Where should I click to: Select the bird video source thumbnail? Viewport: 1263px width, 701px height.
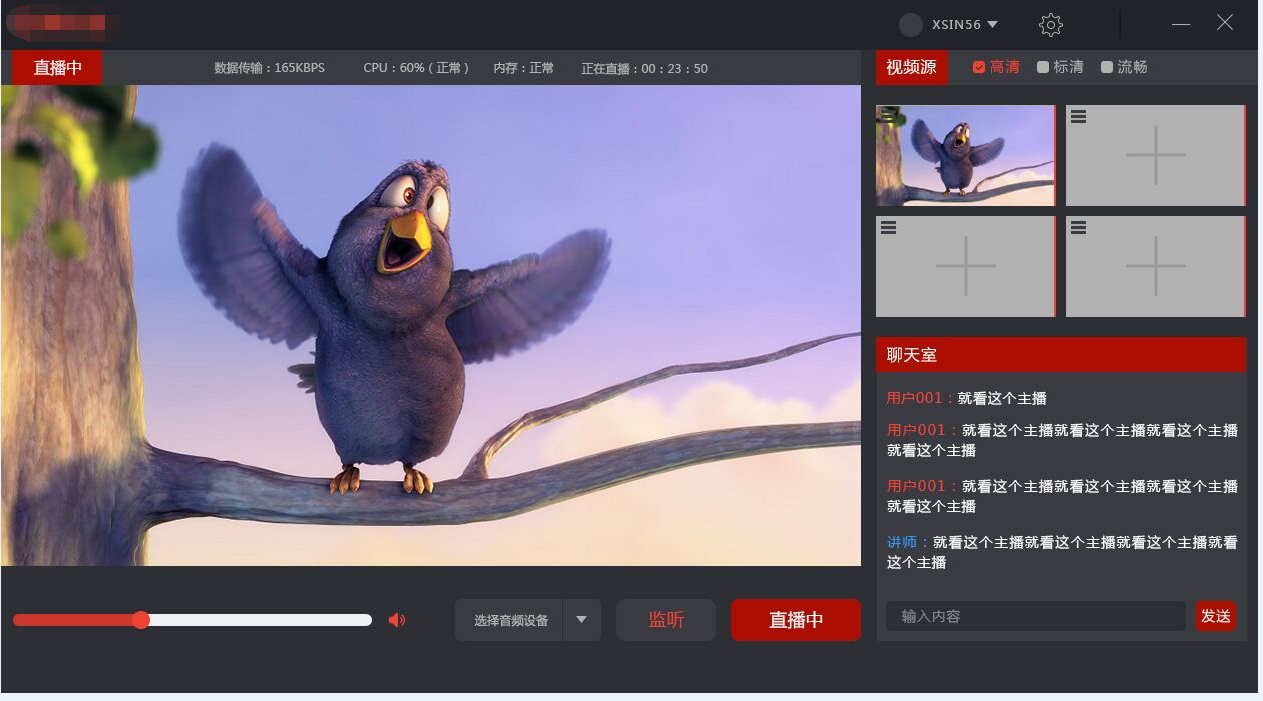(x=966, y=155)
